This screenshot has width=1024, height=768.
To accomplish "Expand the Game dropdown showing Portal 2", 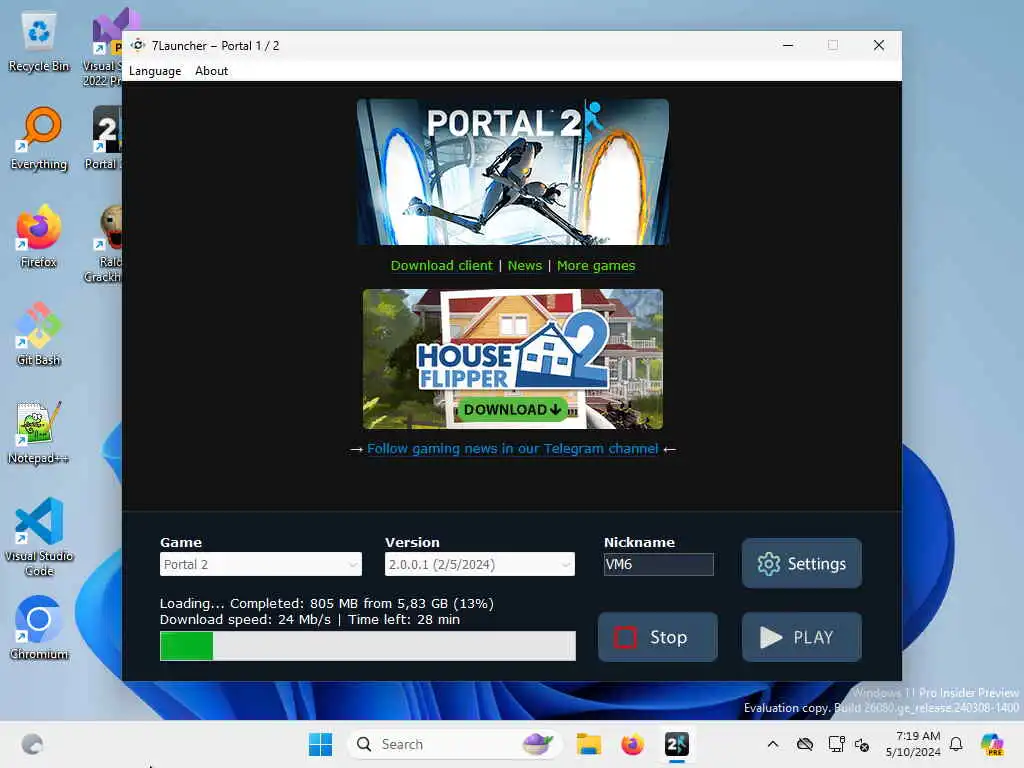I will tap(261, 564).
